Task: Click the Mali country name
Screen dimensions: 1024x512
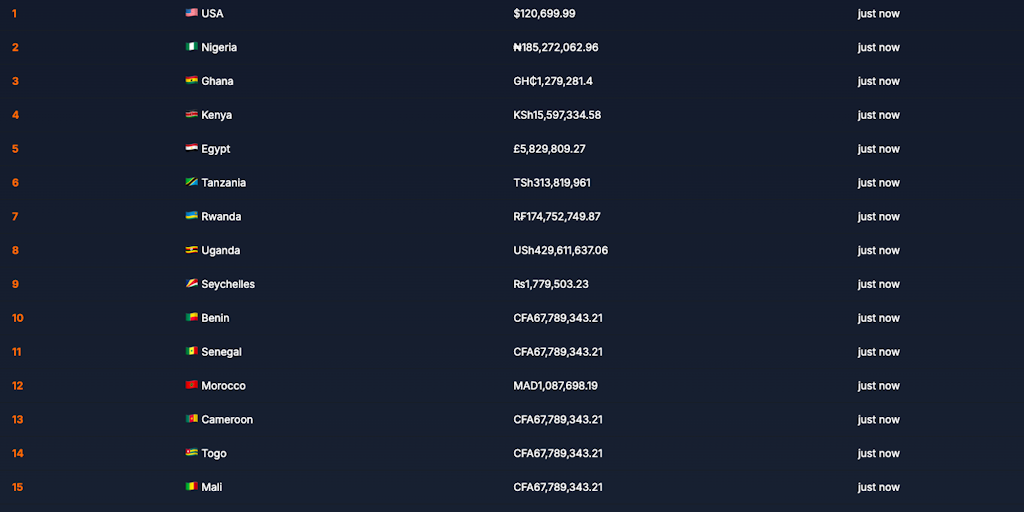Action: [x=212, y=488]
